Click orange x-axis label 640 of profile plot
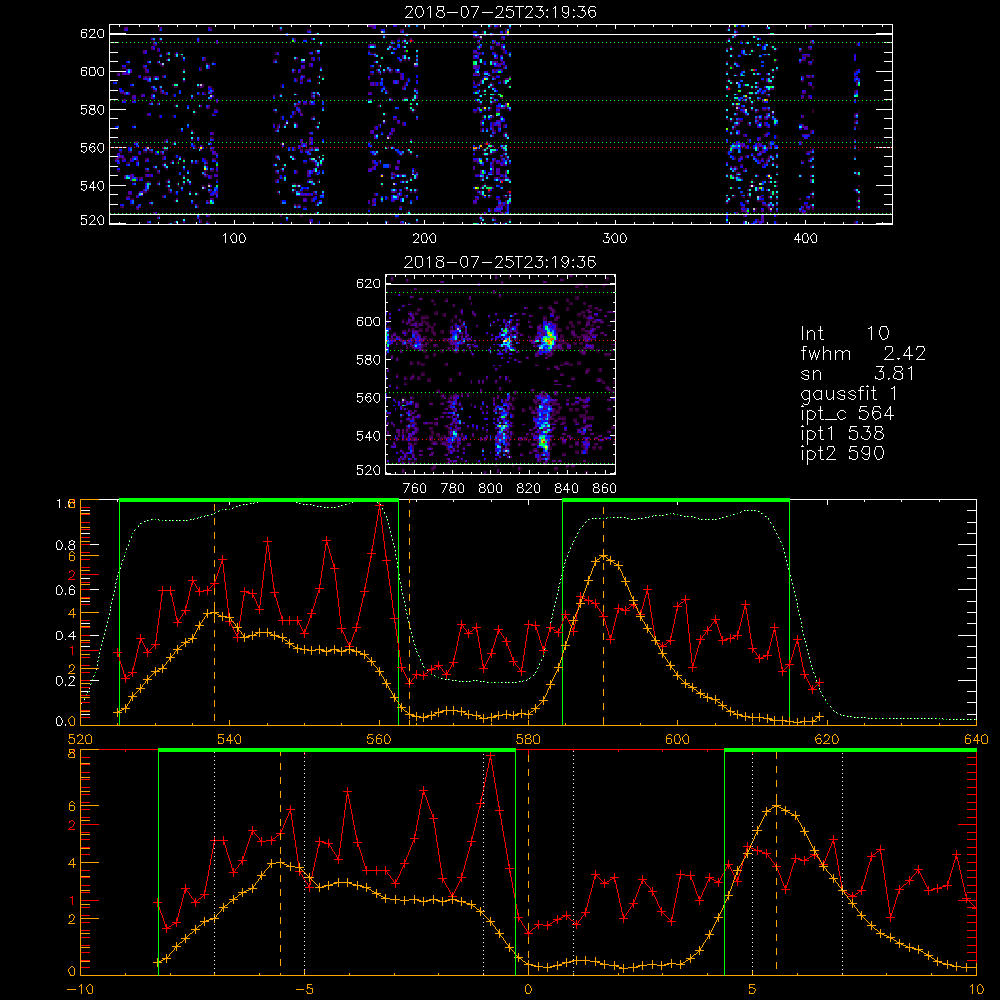This screenshot has height=1000, width=1000. click(976, 740)
